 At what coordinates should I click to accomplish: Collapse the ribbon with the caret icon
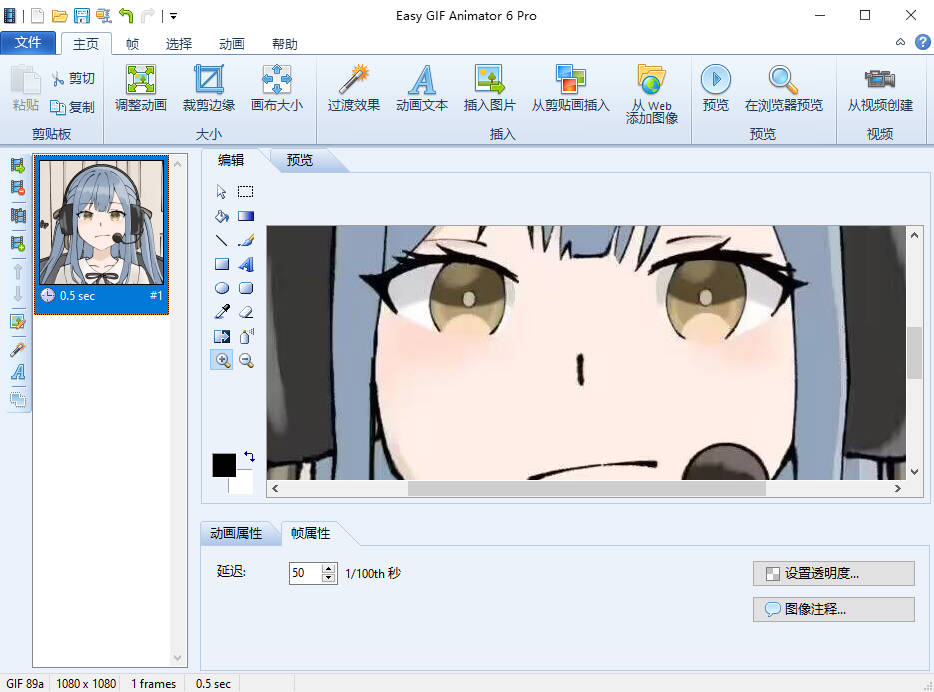[x=900, y=42]
